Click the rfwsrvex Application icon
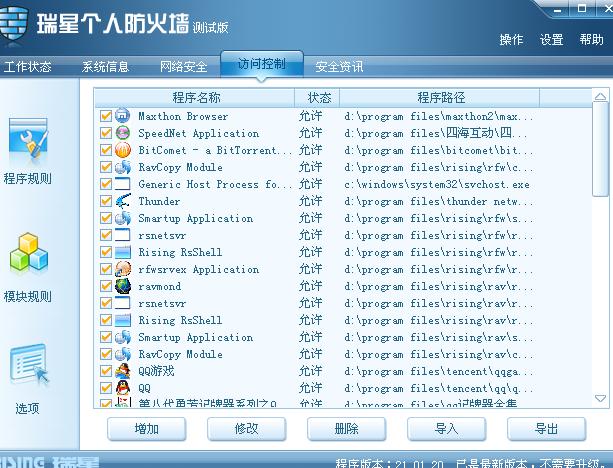This screenshot has height=468, width=613. point(122,269)
